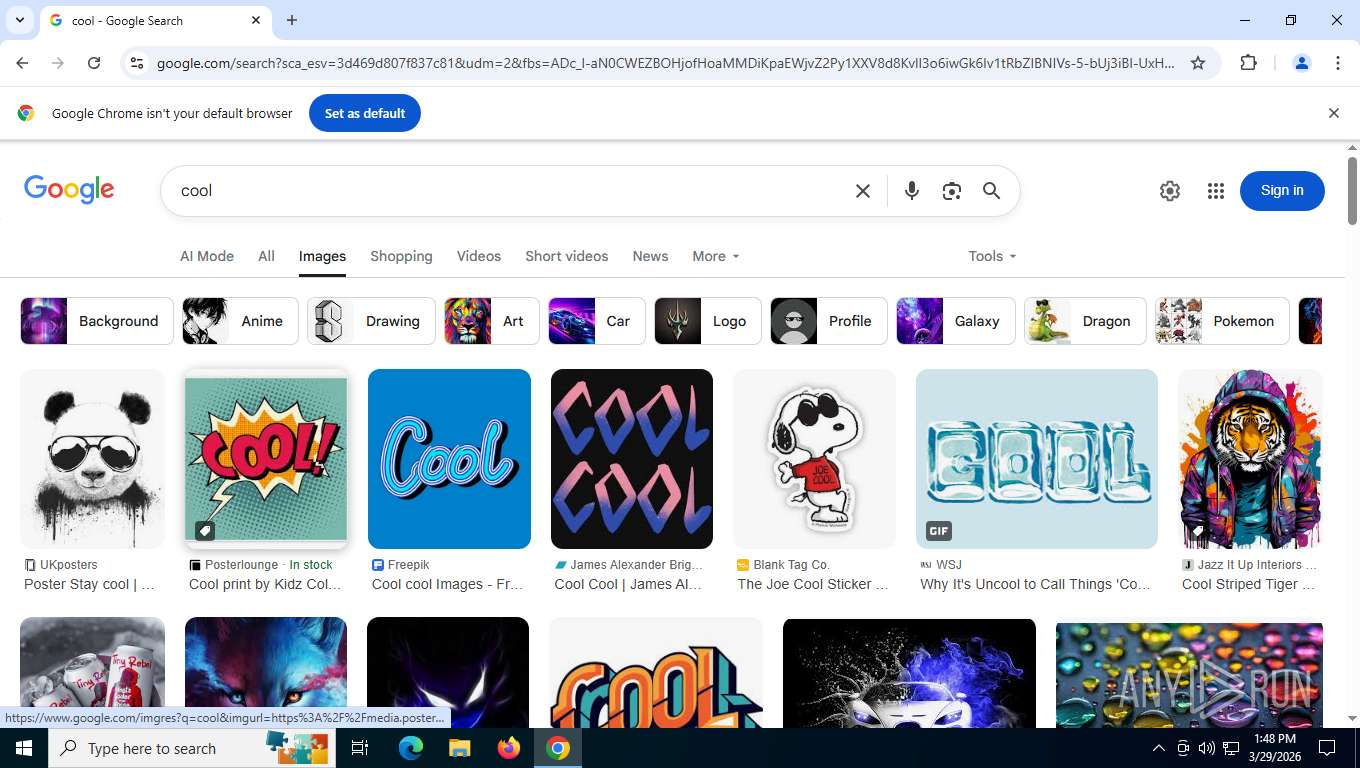Go back to the previous page
The height and width of the screenshot is (768, 1360).
22,63
